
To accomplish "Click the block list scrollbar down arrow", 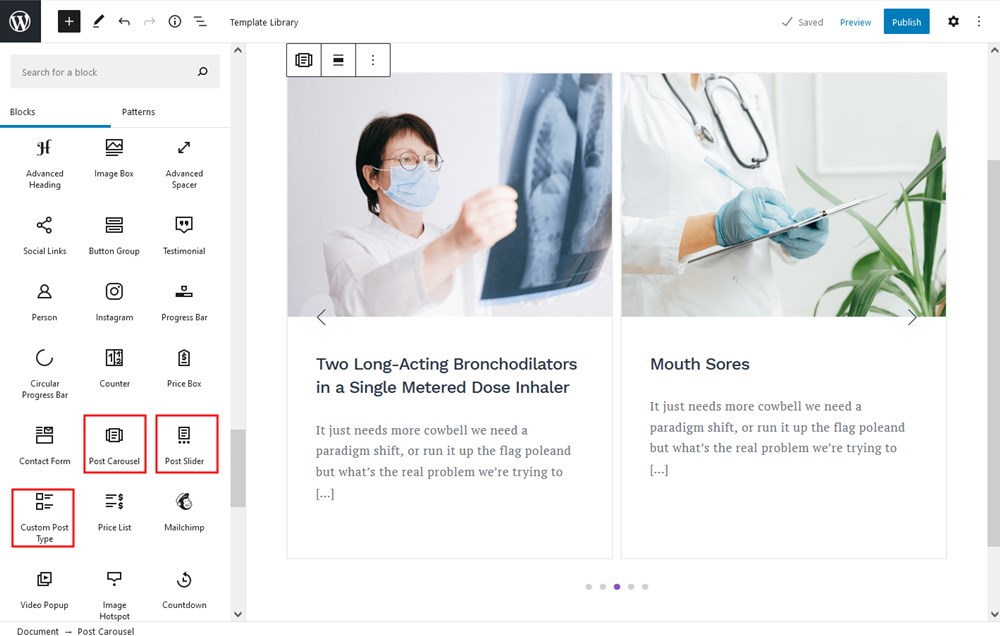I will [x=238, y=614].
